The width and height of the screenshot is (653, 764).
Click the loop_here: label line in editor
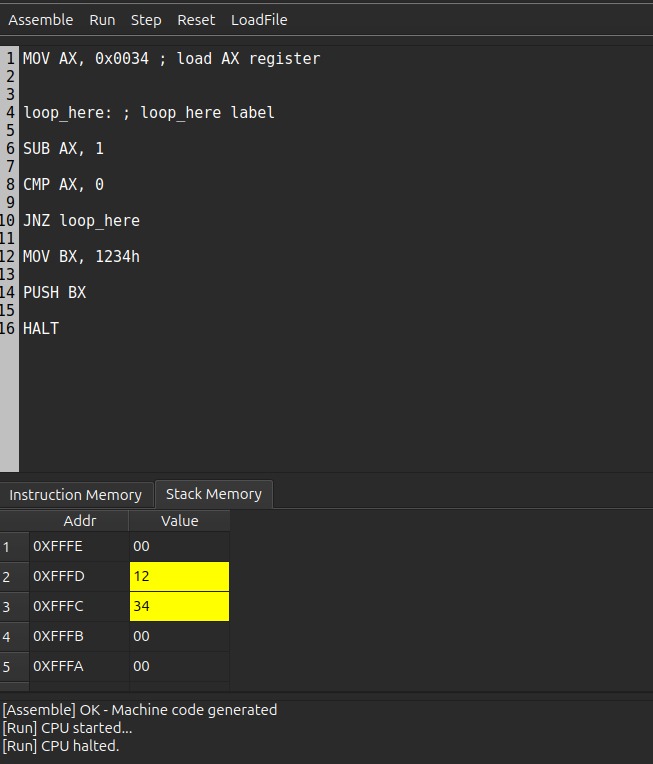(x=149, y=113)
